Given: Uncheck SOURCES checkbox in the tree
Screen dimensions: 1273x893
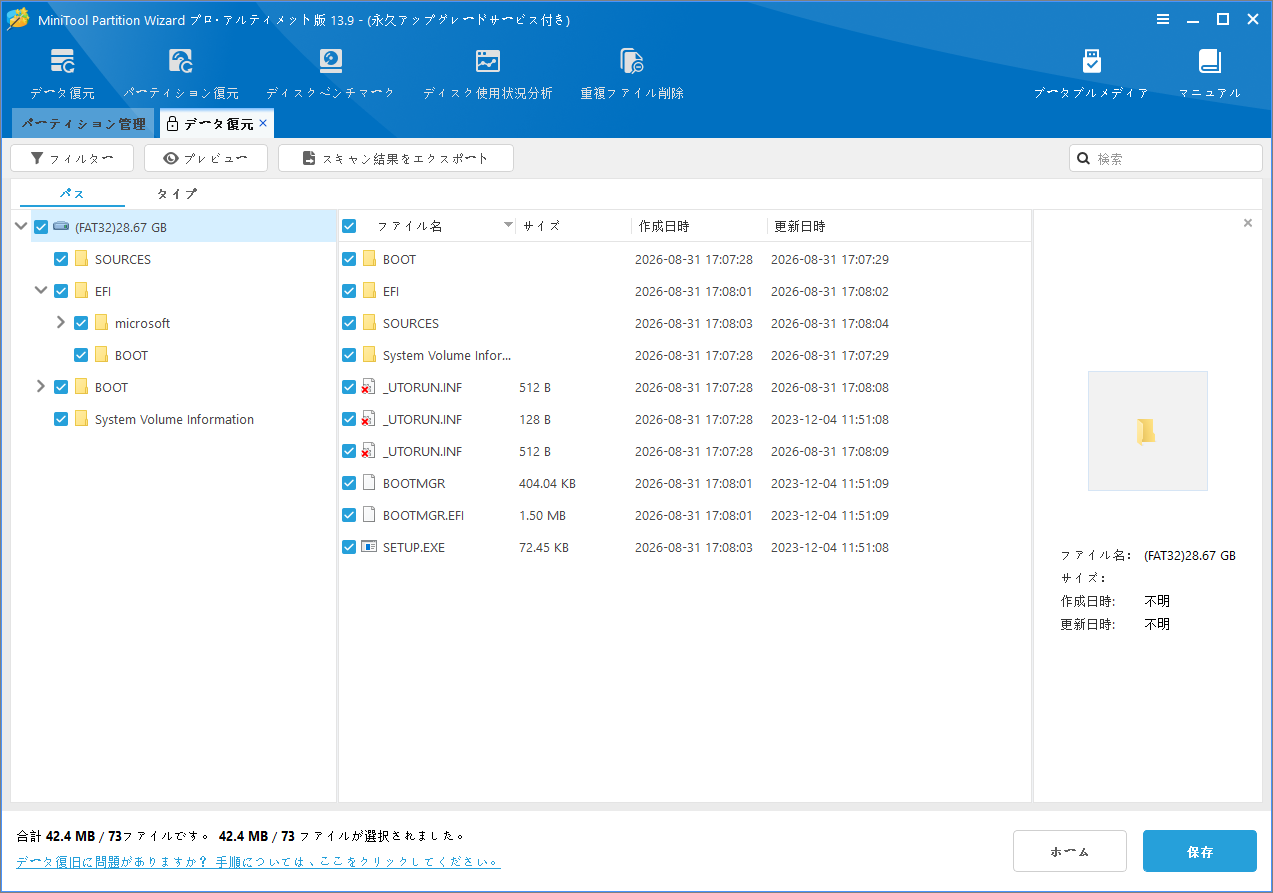Looking at the screenshot, I should click(61, 259).
